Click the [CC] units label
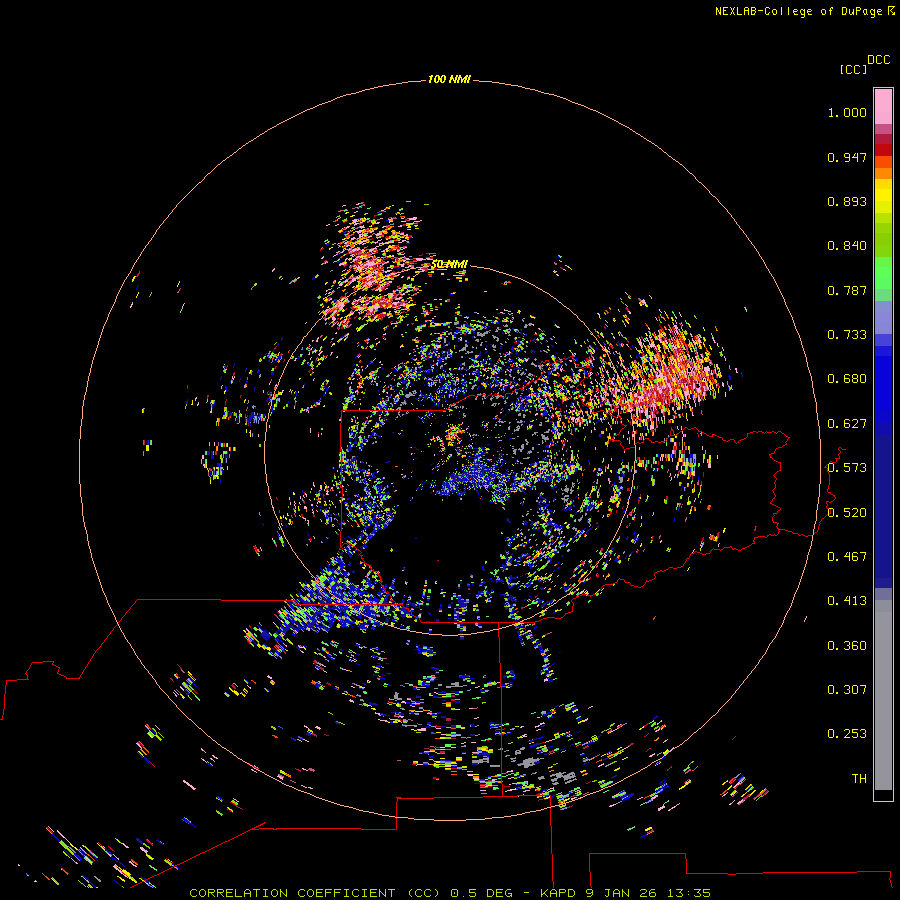The height and width of the screenshot is (900, 900). click(x=853, y=69)
